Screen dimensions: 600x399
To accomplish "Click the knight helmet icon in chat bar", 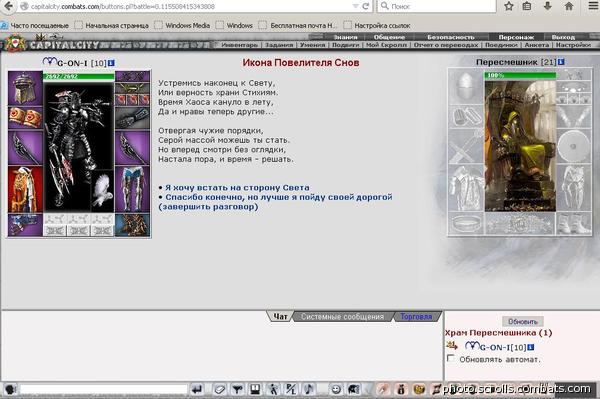I will pyautogui.click(x=353, y=390).
